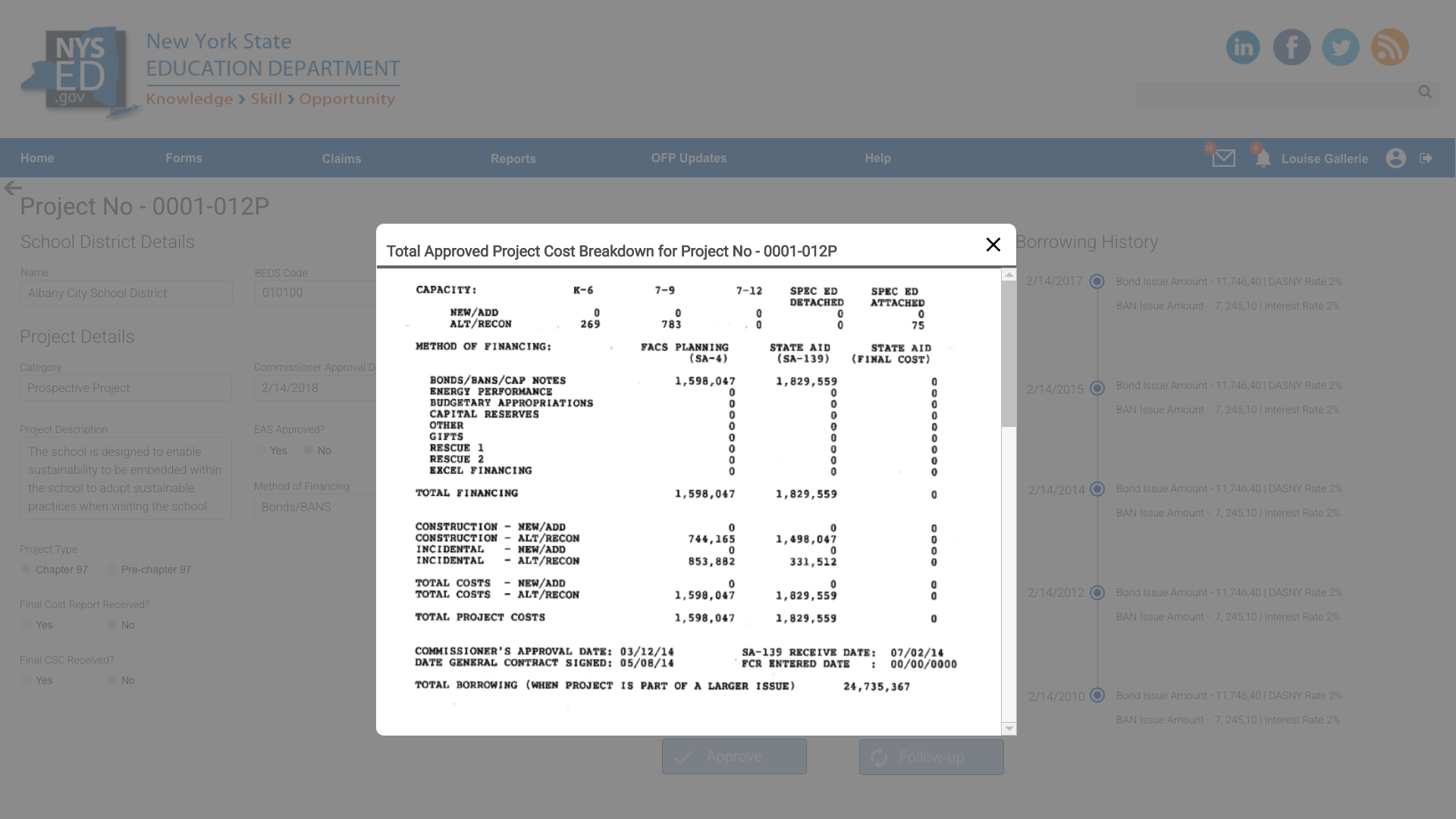
Task: Click the Approve button
Action: [x=733, y=757]
